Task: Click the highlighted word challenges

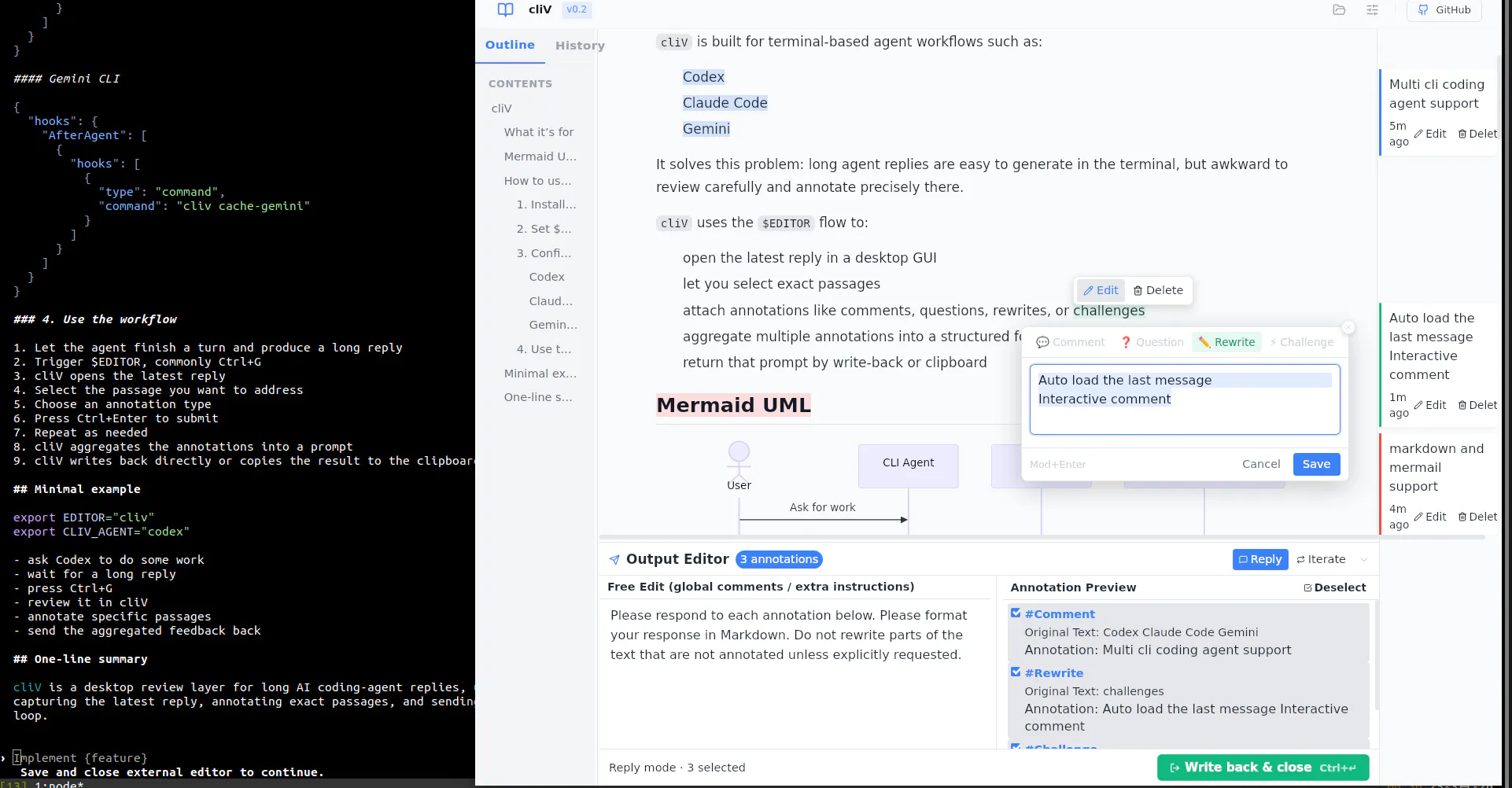Action: [1108, 311]
